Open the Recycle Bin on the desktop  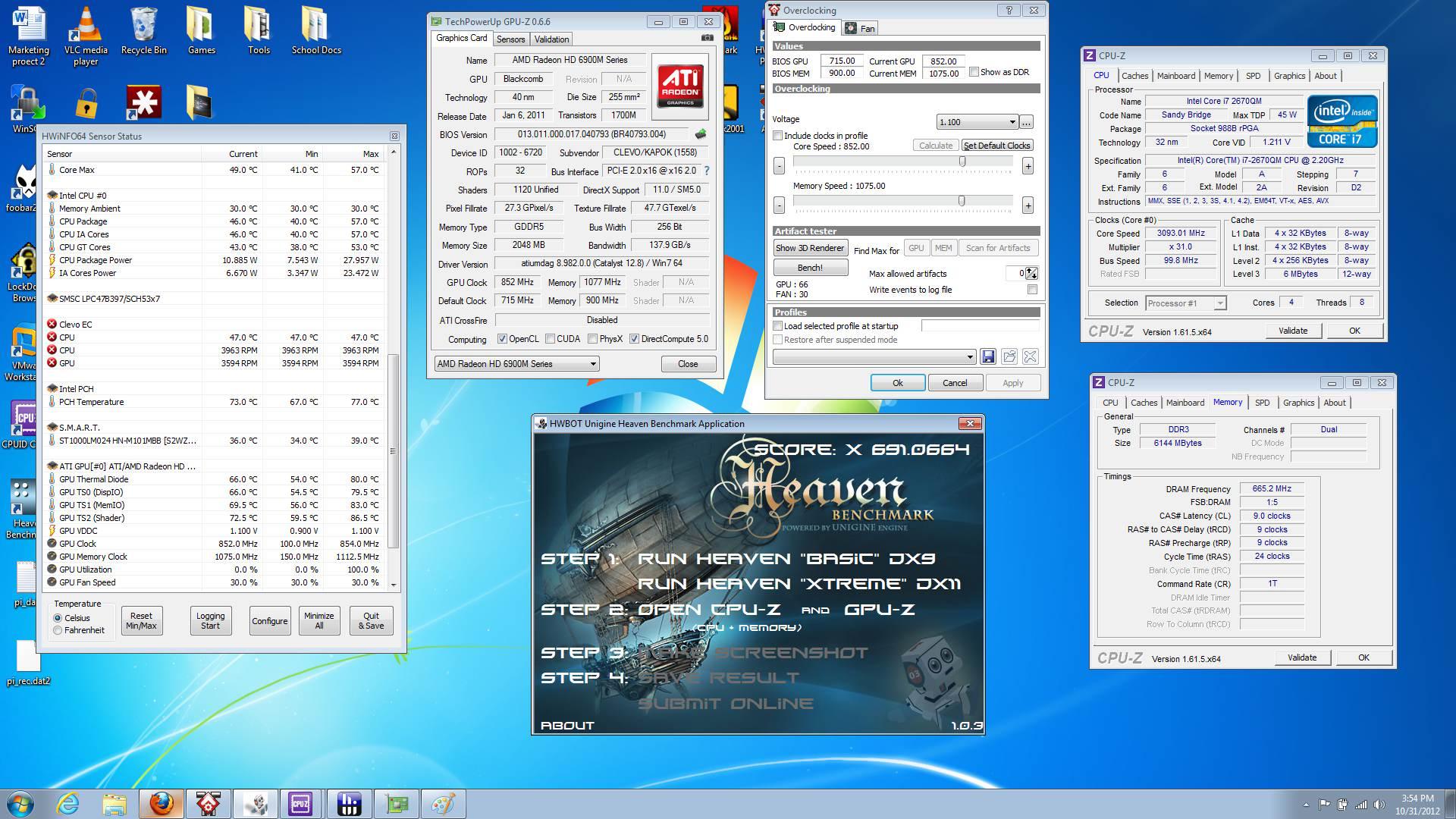[143, 30]
